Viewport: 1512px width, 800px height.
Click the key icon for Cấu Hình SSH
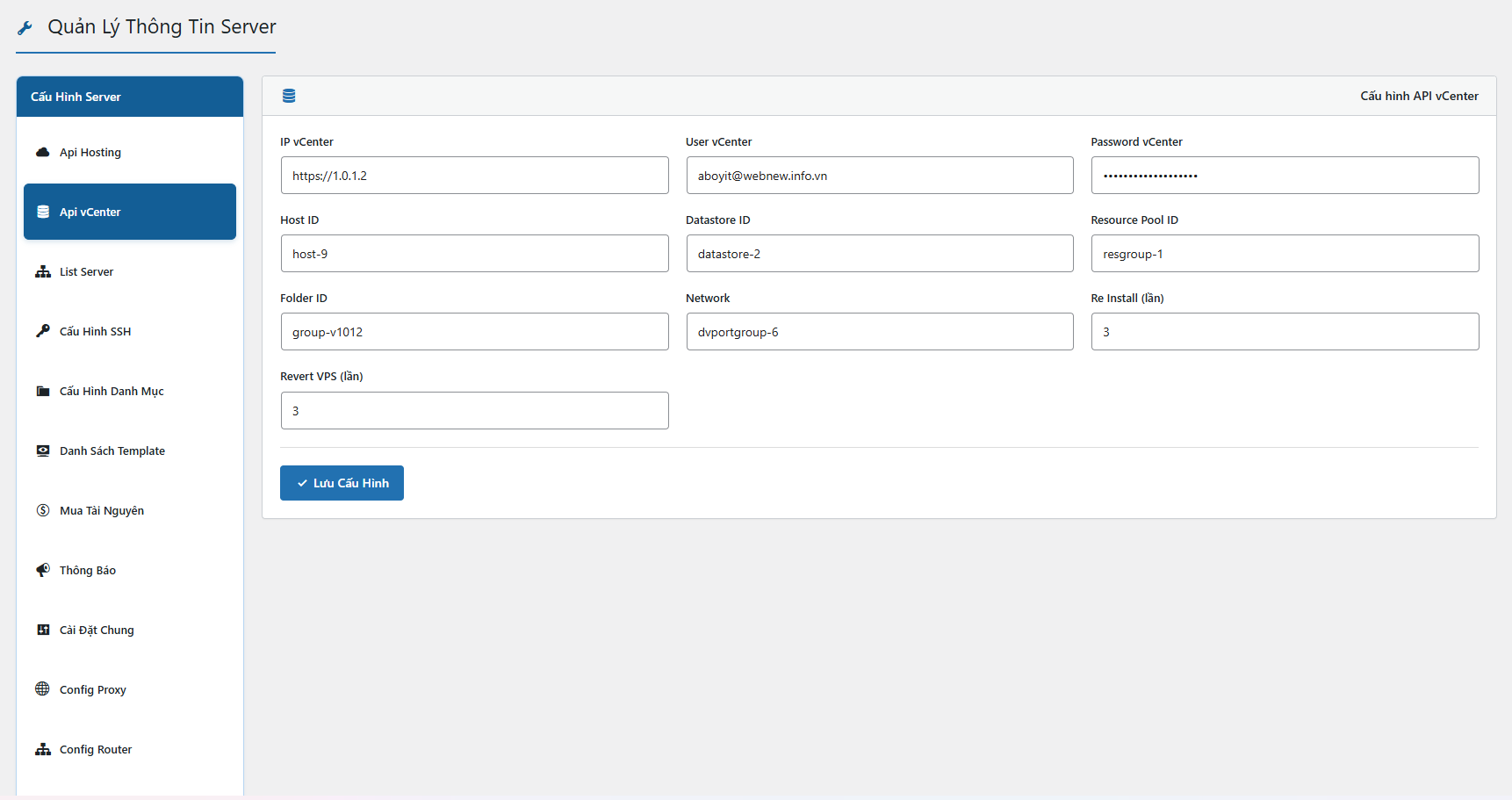tap(42, 331)
